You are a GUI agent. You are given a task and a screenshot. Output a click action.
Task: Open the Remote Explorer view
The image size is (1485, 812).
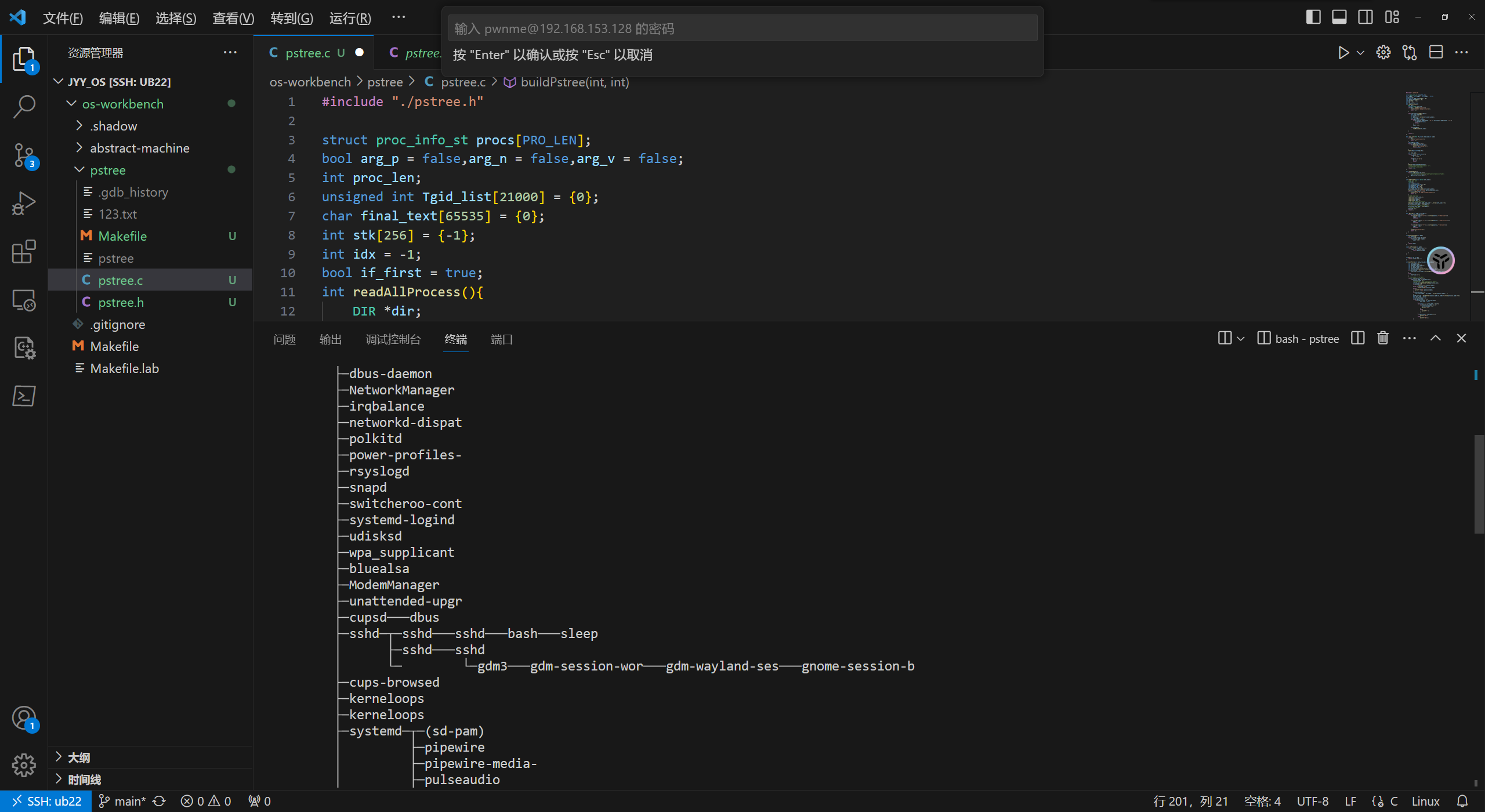point(24,300)
